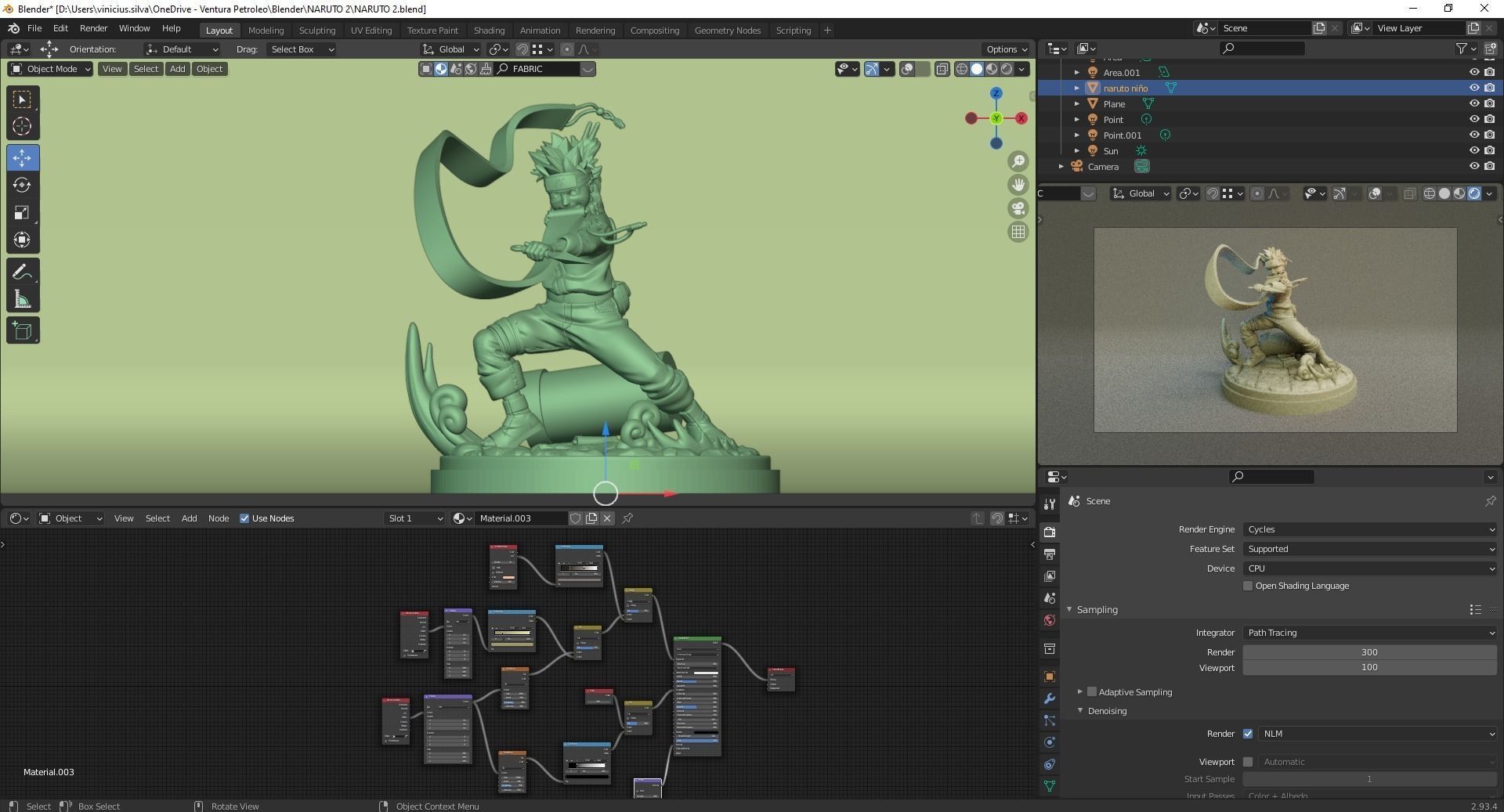Click the node editor Node menu button
This screenshot has height=812, width=1504.
[219, 518]
